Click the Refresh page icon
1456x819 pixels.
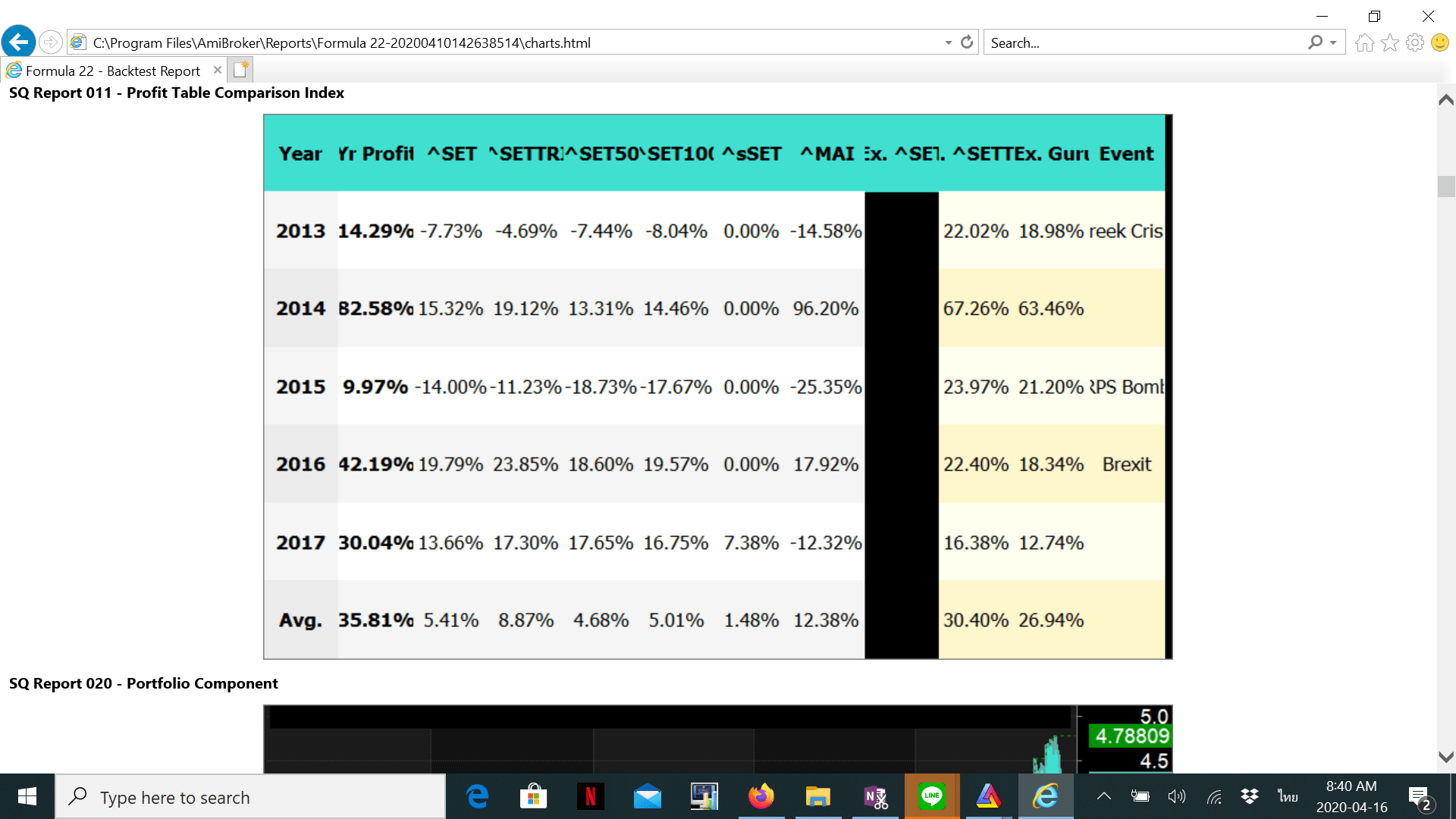coord(967,42)
